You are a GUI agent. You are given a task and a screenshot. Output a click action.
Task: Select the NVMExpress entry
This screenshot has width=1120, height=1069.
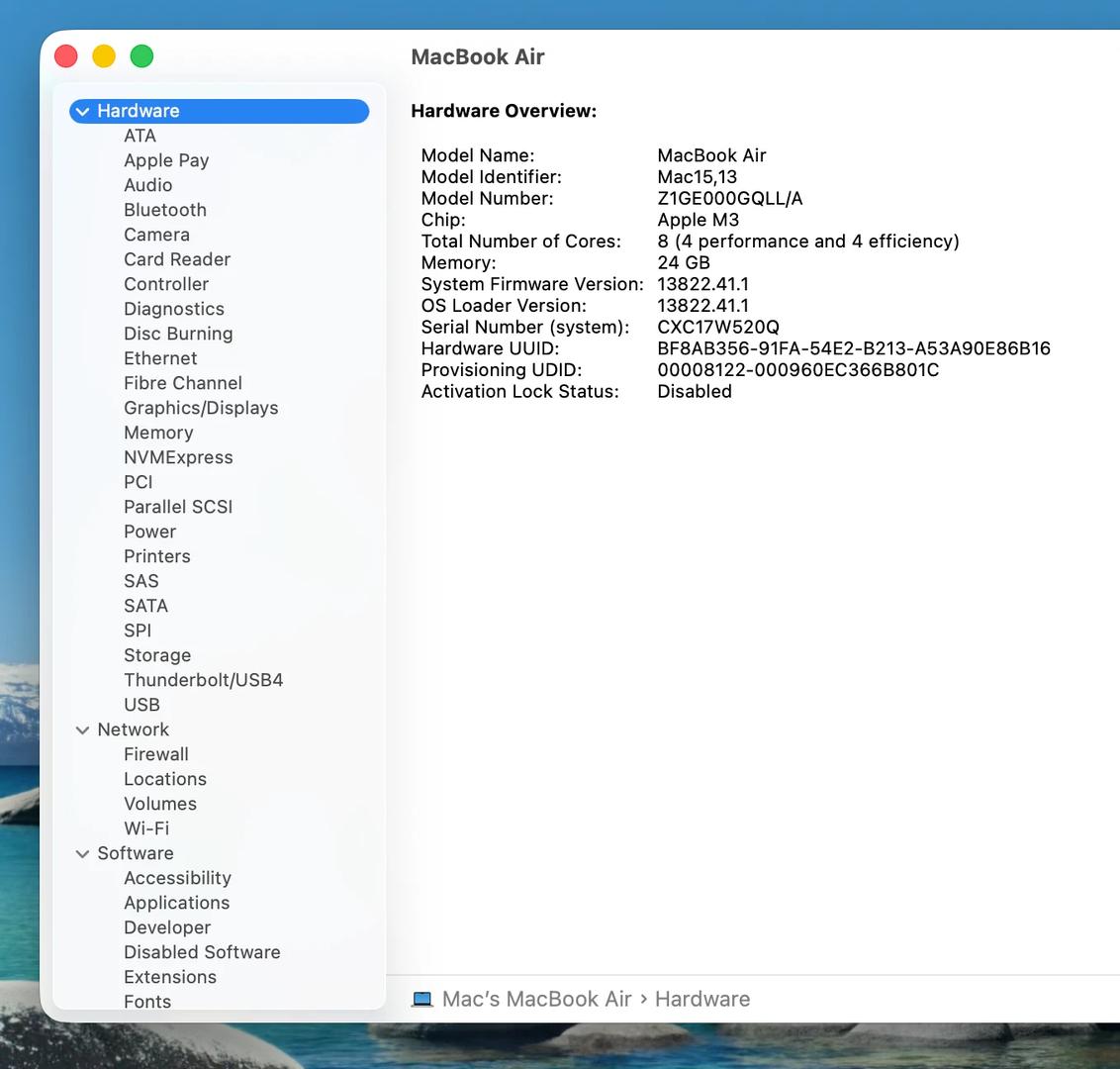[178, 457]
